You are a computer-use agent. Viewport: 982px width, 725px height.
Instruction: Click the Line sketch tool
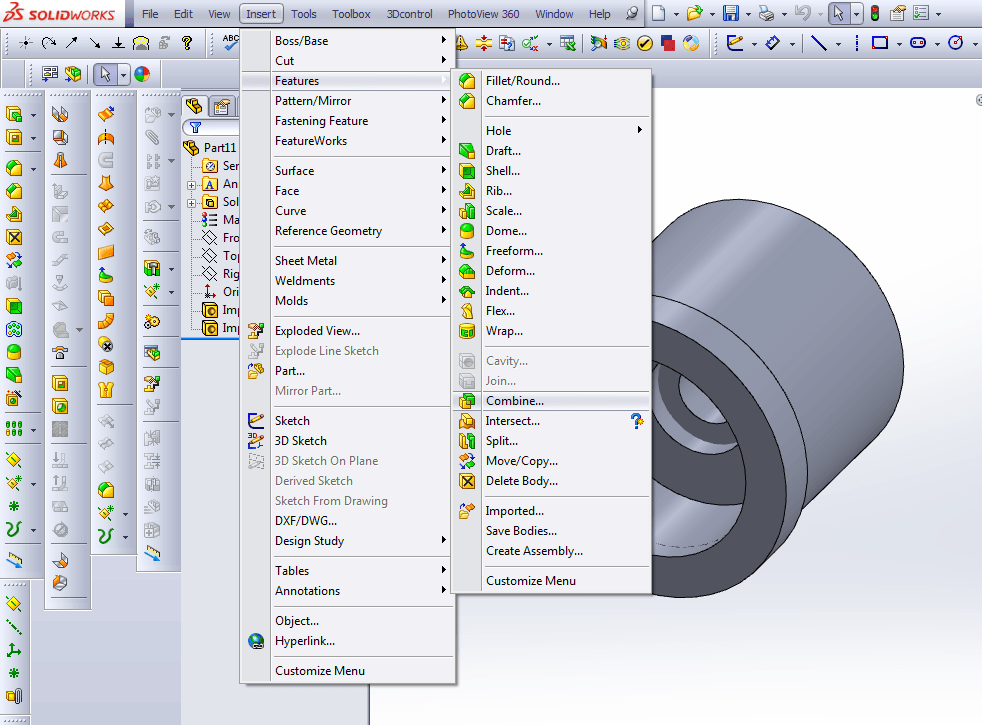[819, 43]
